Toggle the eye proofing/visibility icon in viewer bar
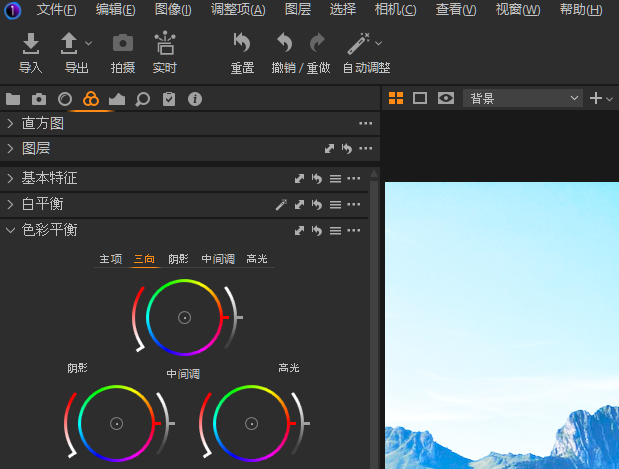 point(446,98)
